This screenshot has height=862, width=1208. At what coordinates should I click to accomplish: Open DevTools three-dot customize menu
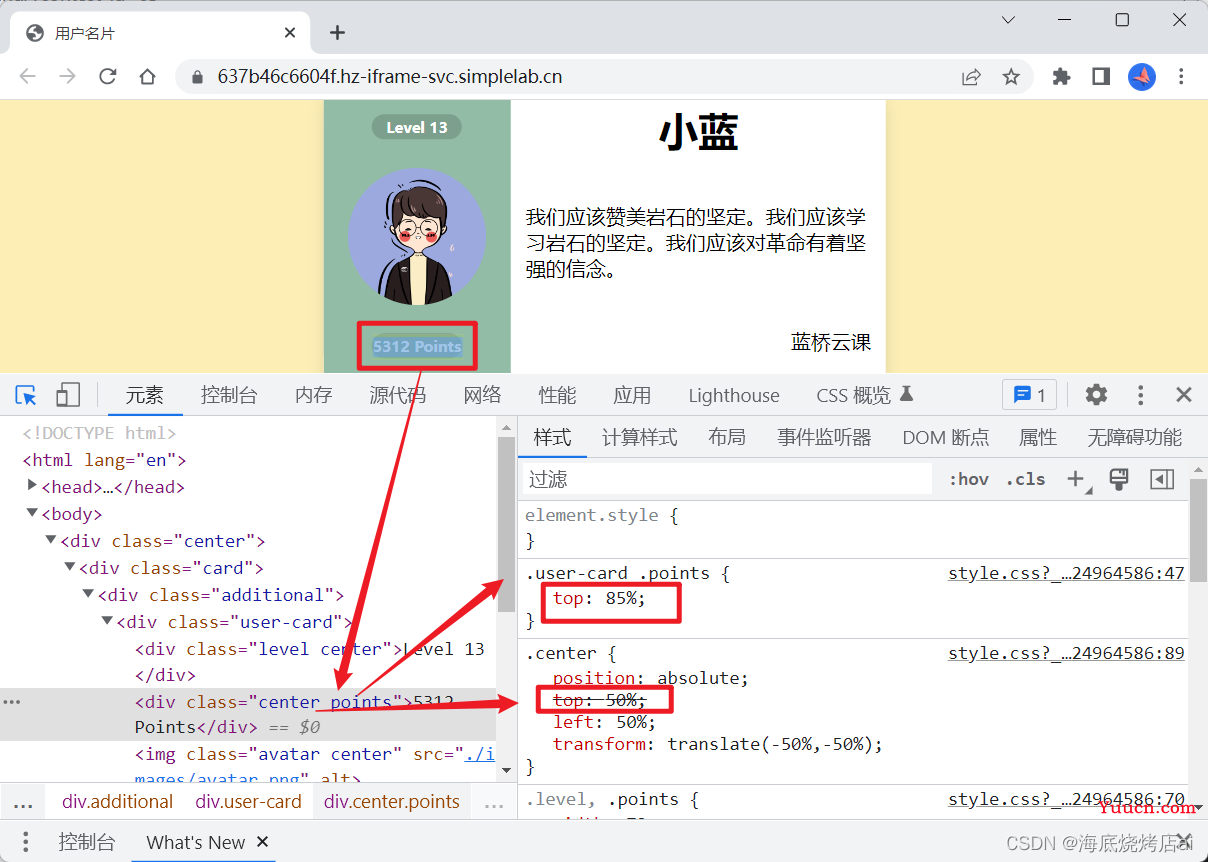[1140, 395]
